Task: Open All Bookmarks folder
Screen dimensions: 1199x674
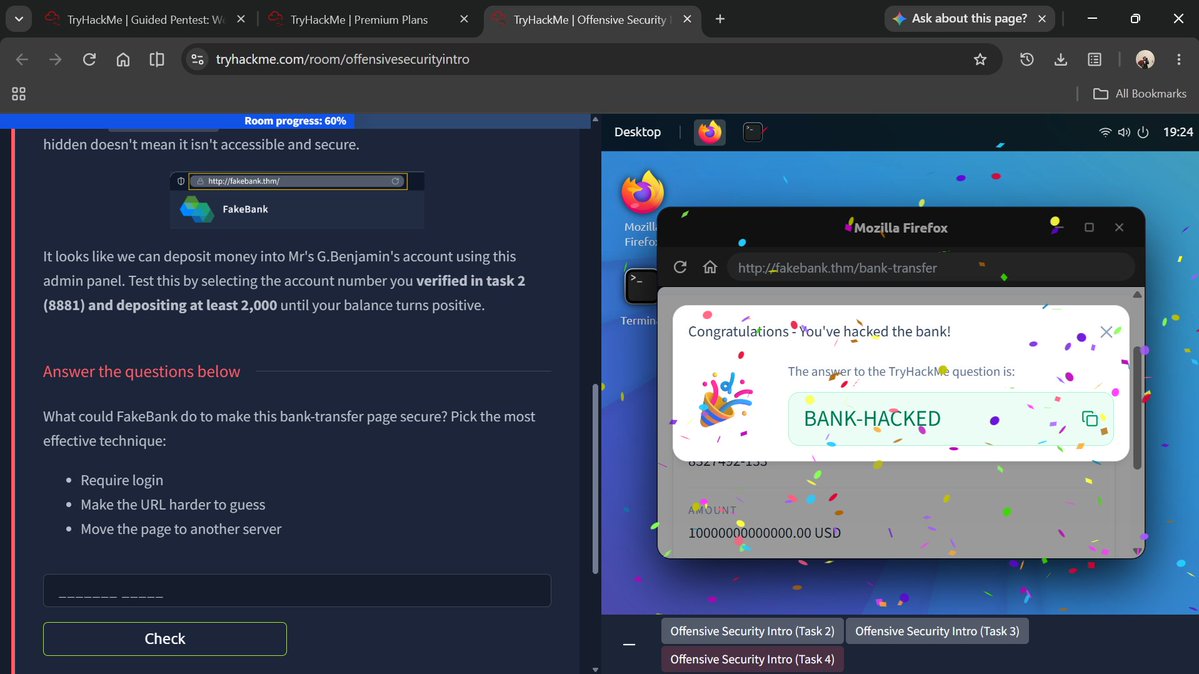Action: pos(1139,93)
